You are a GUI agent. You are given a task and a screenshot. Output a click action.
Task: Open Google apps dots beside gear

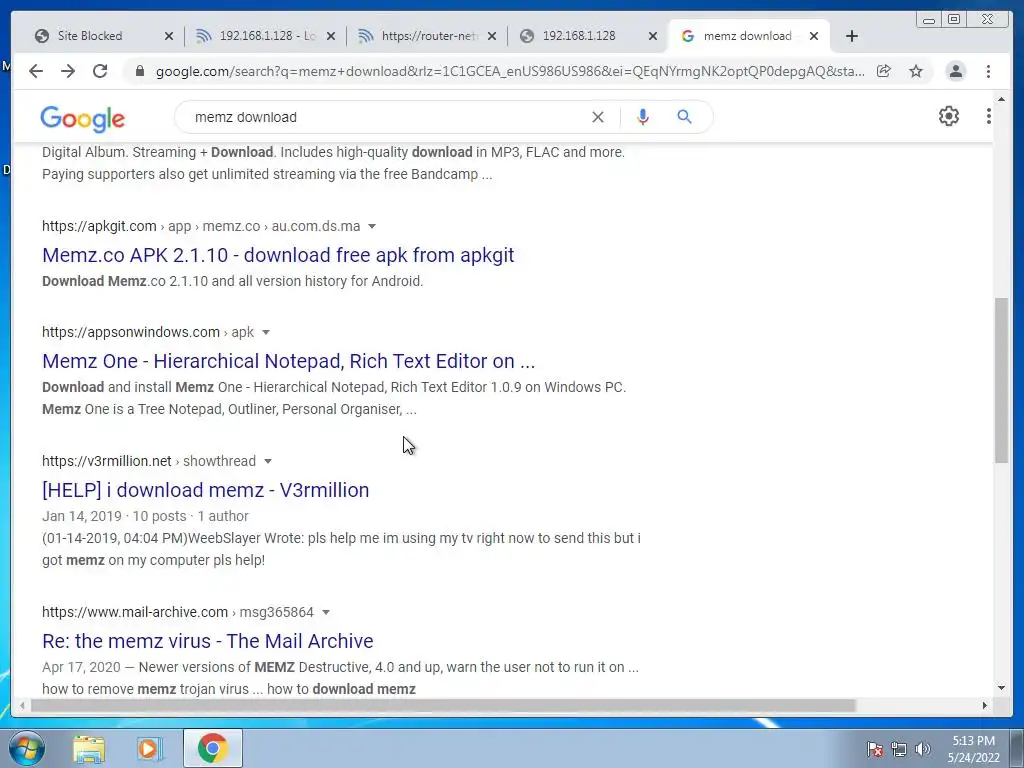click(989, 116)
